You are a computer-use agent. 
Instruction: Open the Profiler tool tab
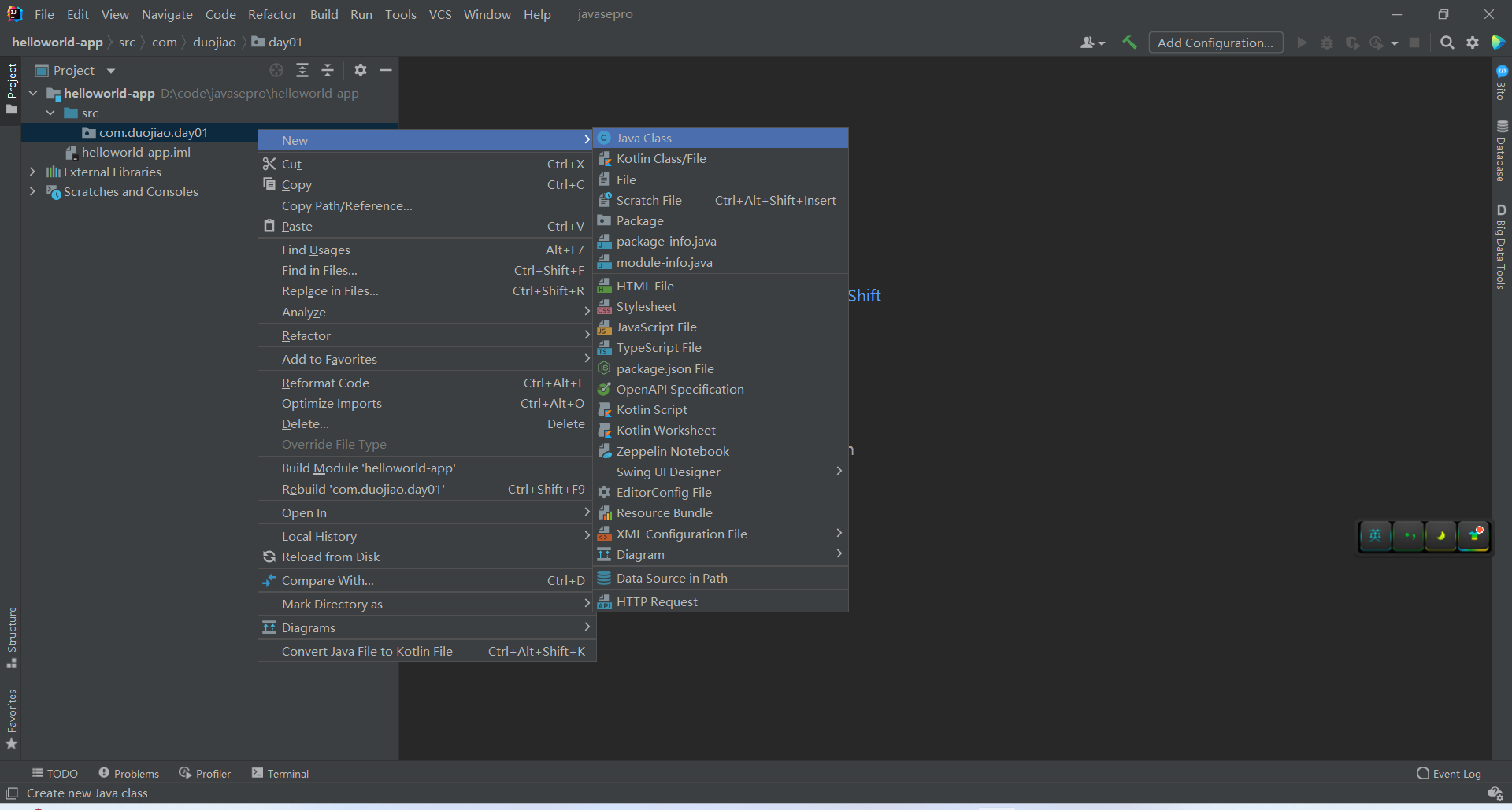(205, 774)
